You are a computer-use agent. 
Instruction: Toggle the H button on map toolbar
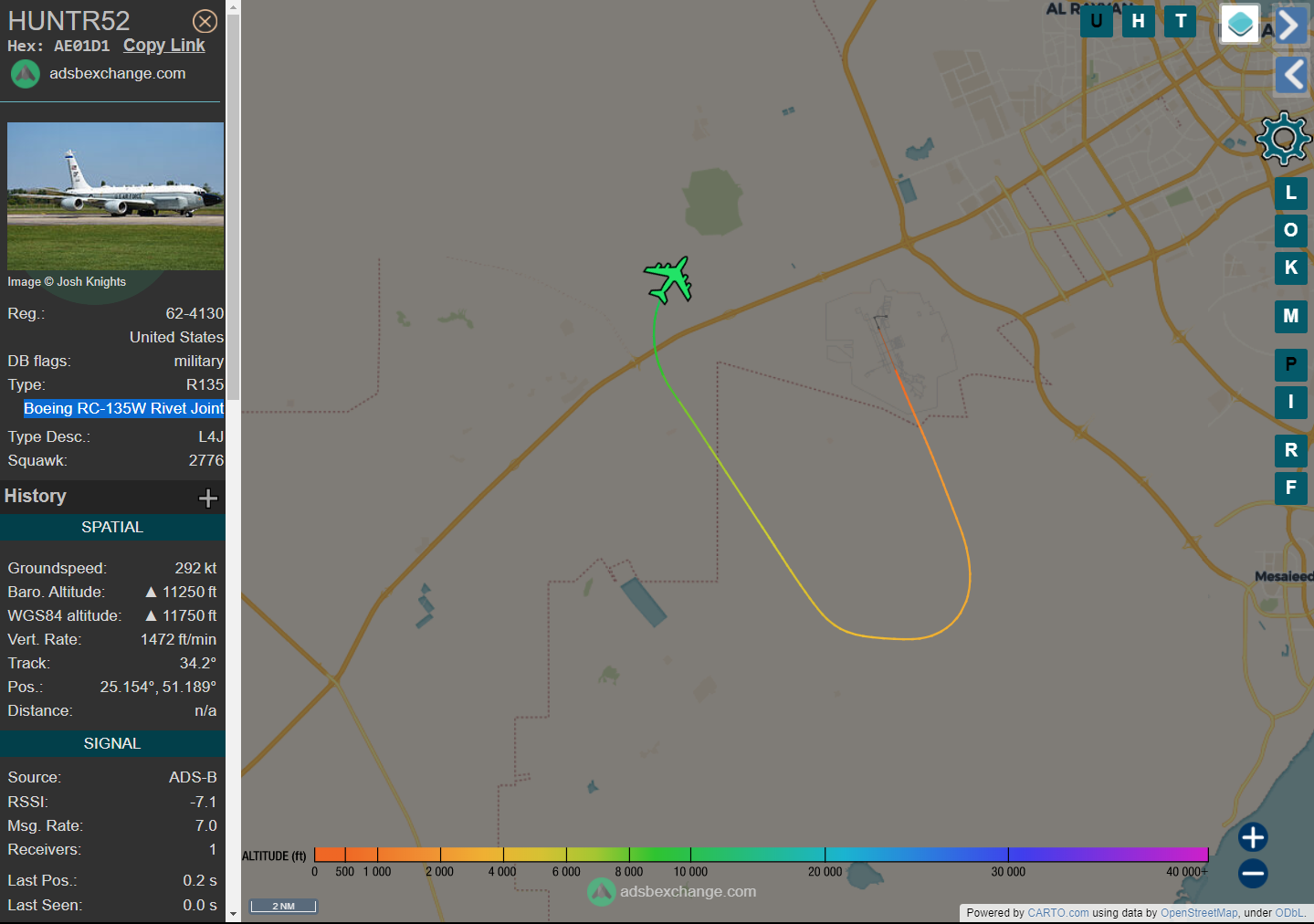(x=1139, y=21)
